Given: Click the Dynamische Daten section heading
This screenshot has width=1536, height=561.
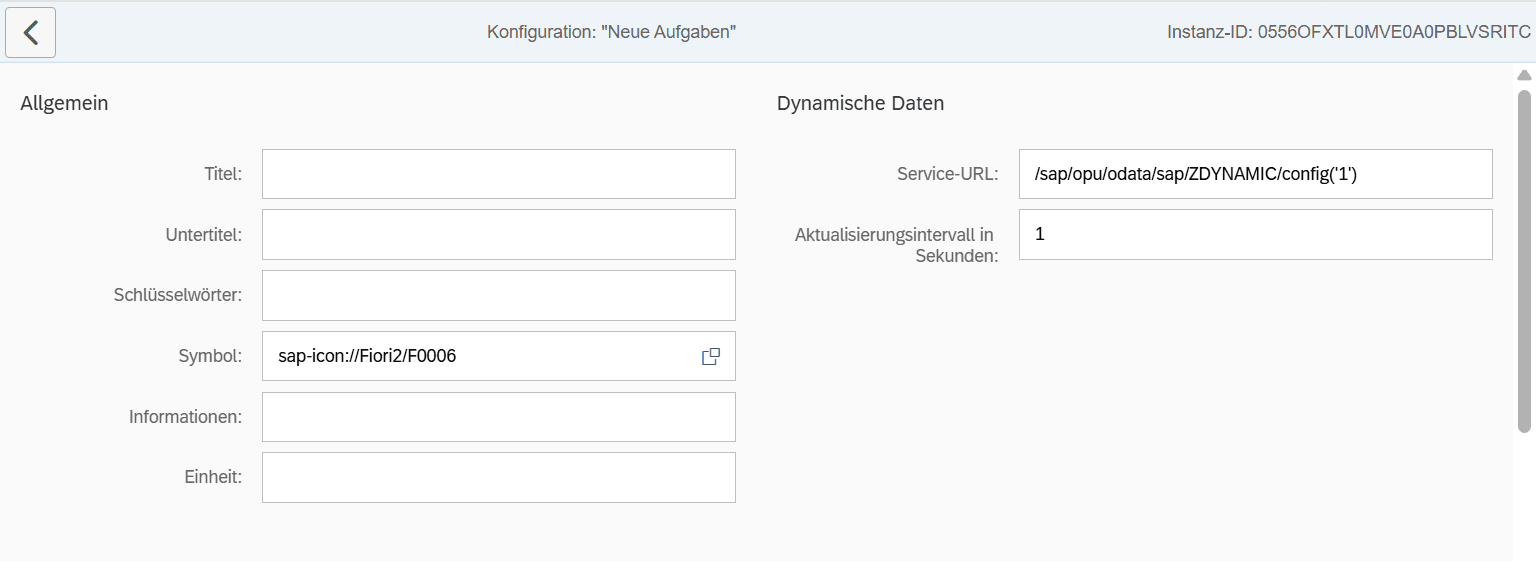Looking at the screenshot, I should pos(860,103).
